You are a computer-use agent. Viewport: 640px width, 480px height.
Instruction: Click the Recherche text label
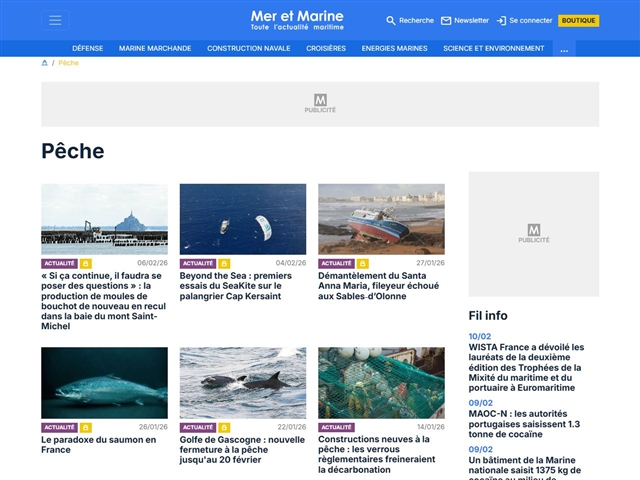(x=416, y=20)
